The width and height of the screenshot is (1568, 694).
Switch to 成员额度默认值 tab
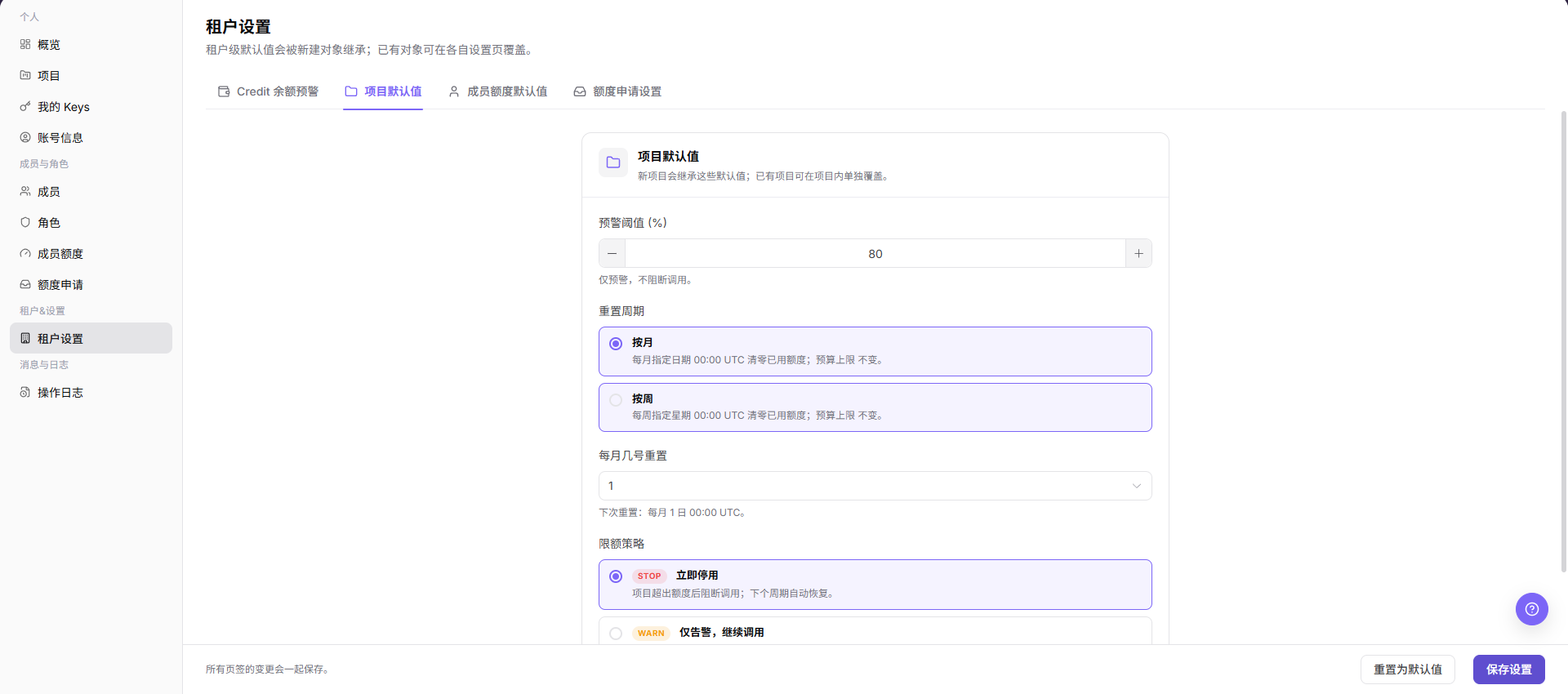(497, 91)
